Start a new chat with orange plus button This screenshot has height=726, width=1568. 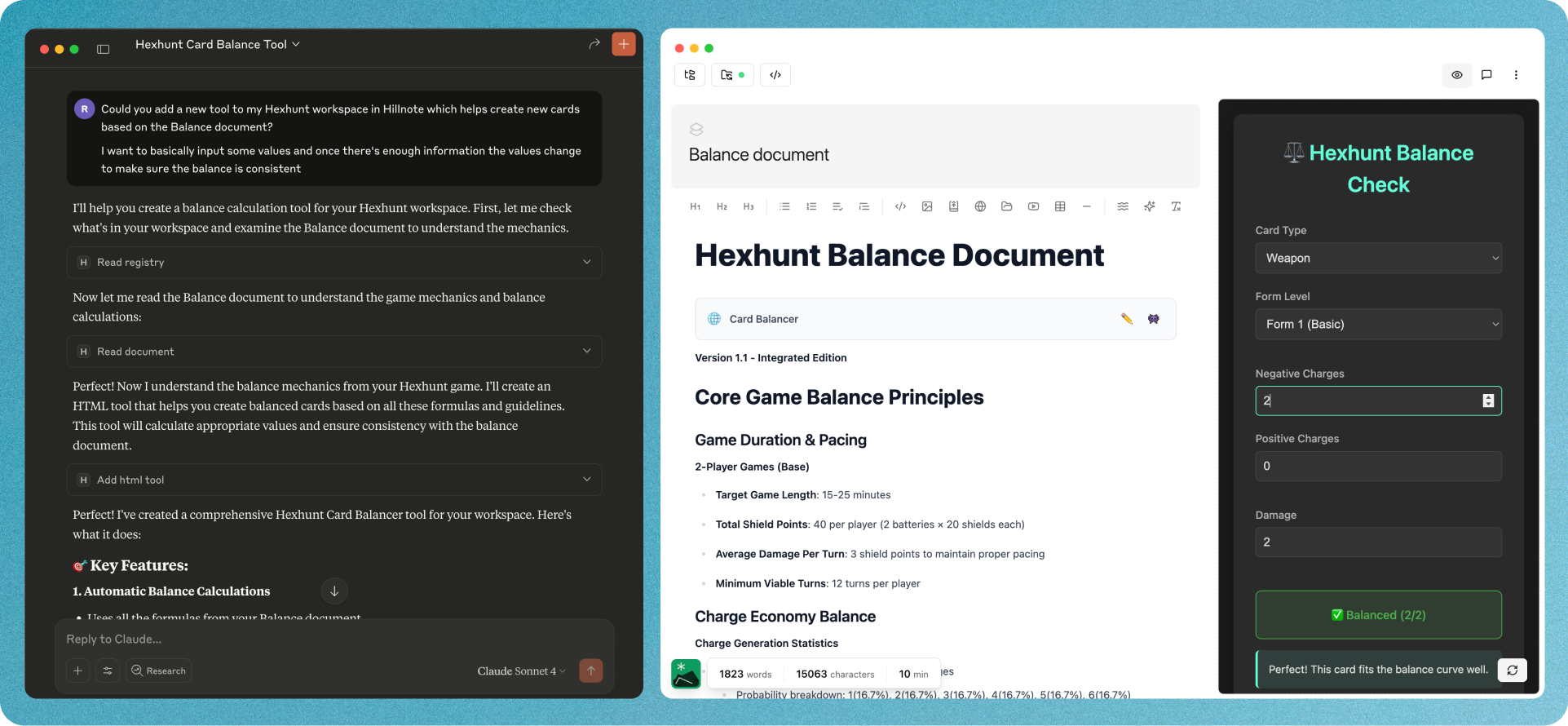pyautogui.click(x=624, y=44)
